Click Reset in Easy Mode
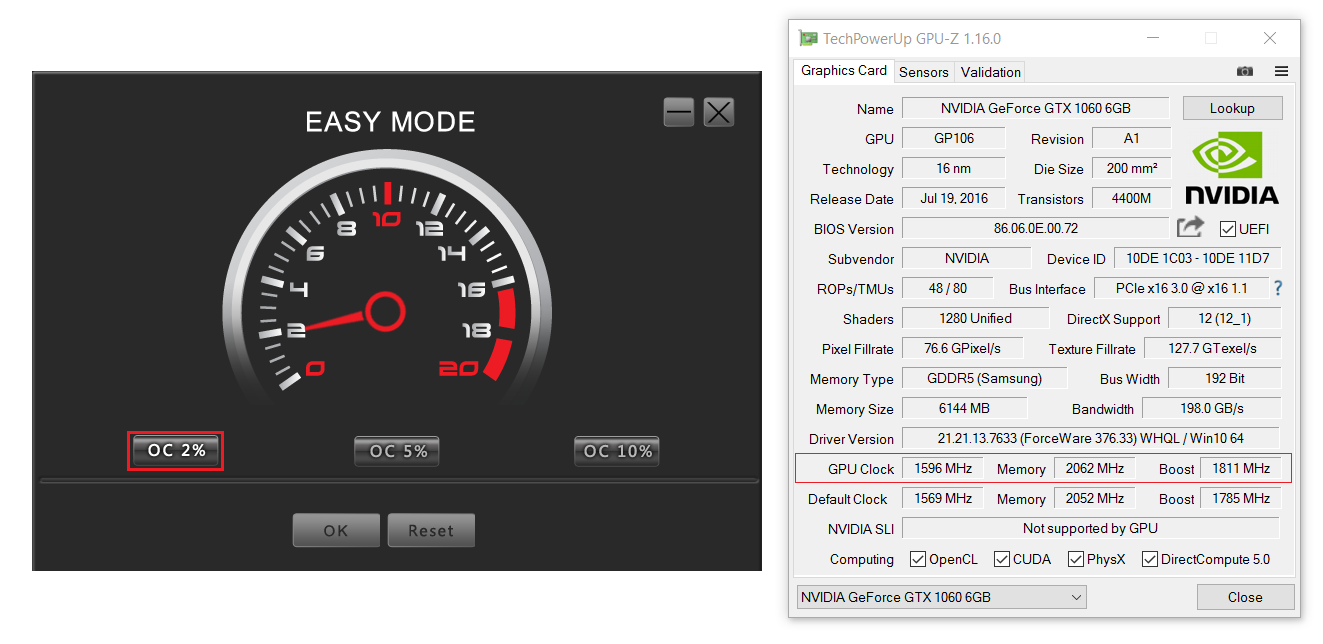Screen dimensions: 1323x644 [x=431, y=531]
